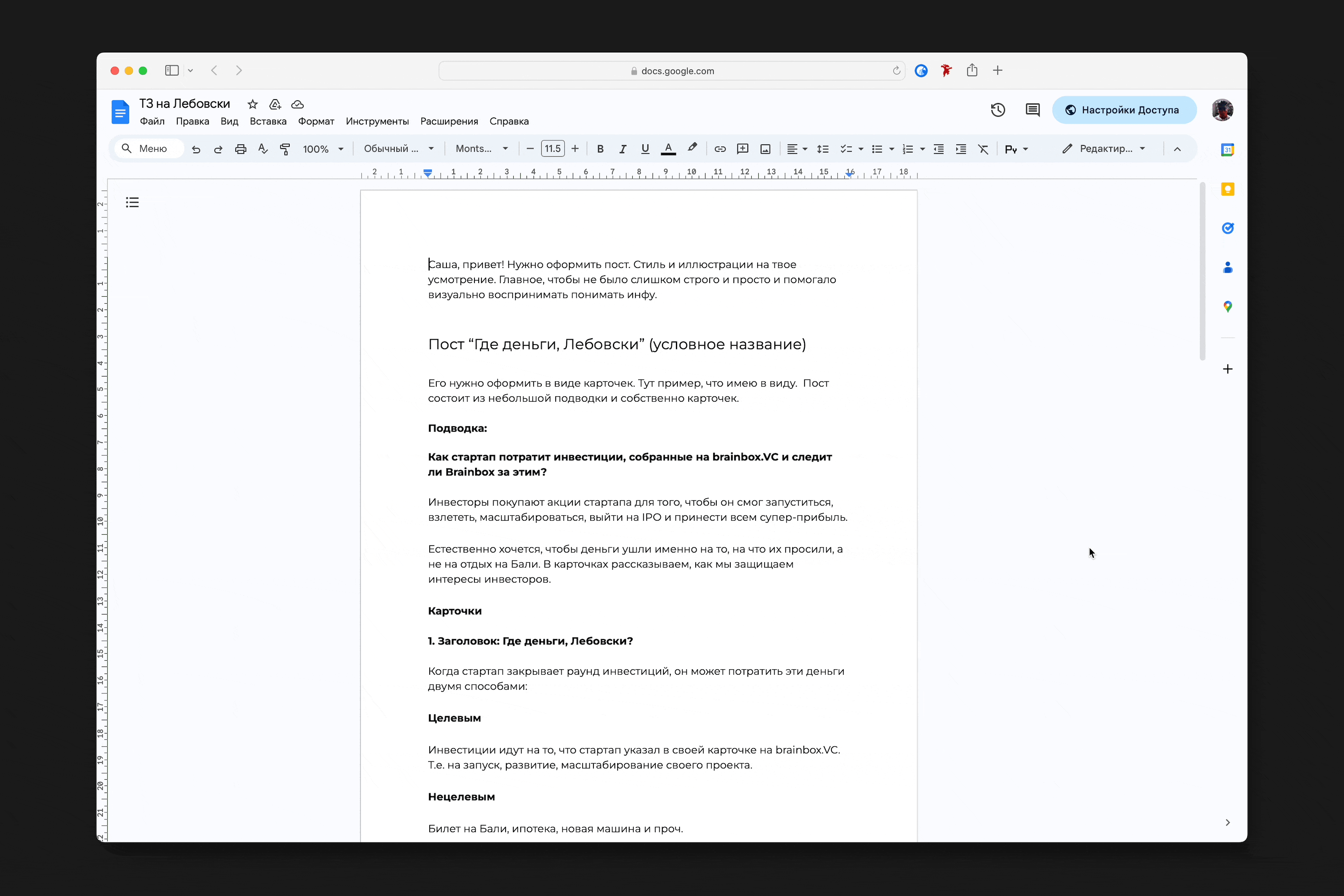Open the 100% zoom dropdown
This screenshot has height=896, width=1344.
pos(323,149)
